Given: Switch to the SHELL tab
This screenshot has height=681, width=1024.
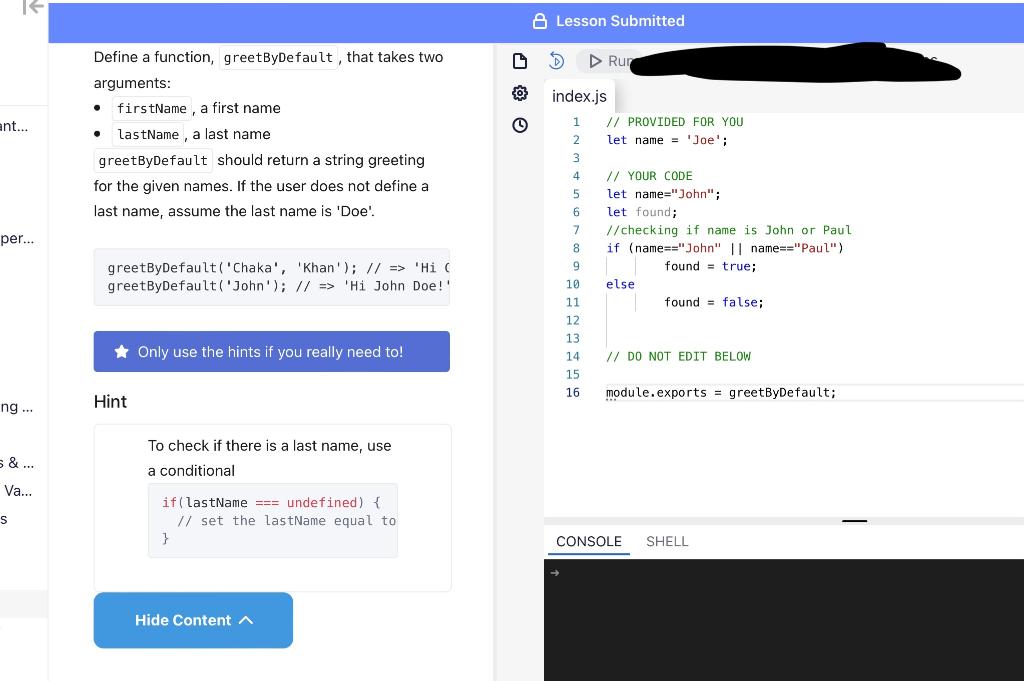Looking at the screenshot, I should [666, 541].
